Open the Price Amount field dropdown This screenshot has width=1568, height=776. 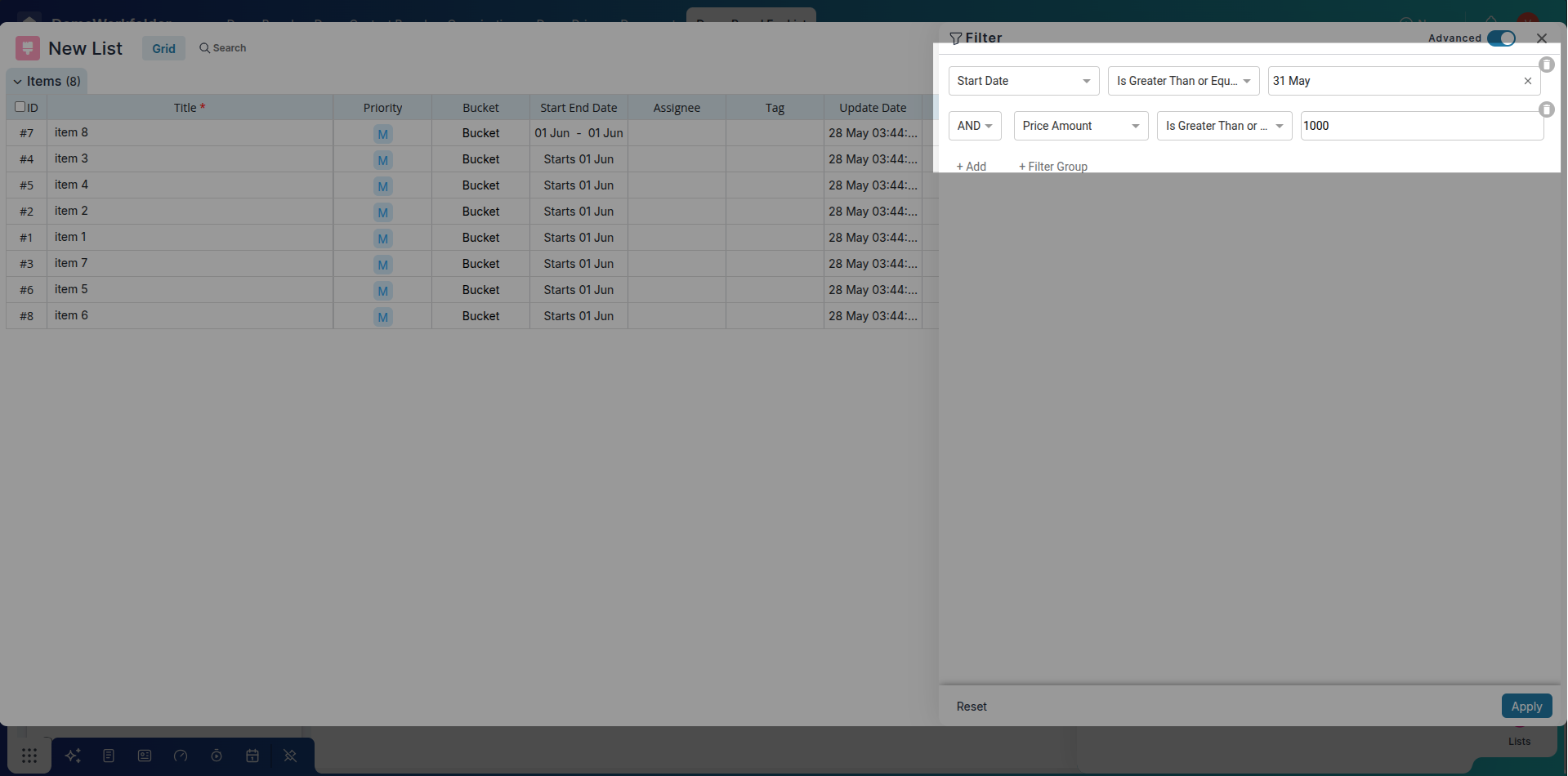[1081, 126]
